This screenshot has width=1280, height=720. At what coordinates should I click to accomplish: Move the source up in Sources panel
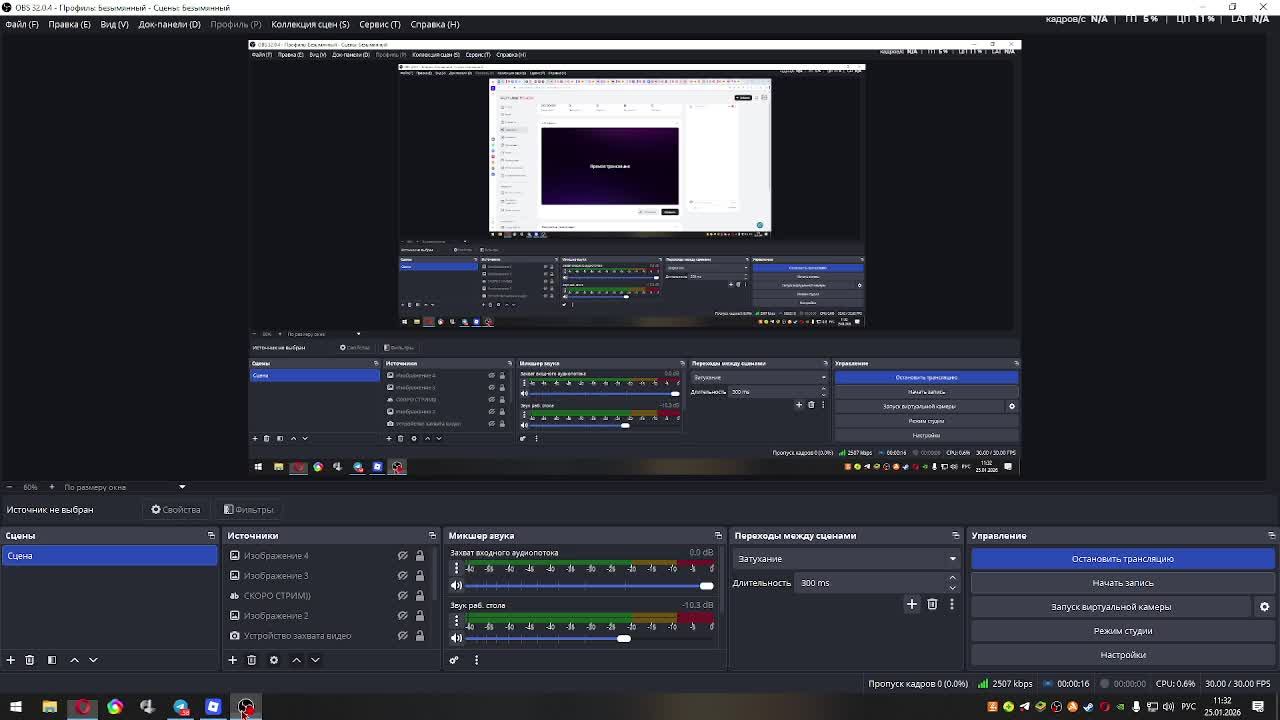pyautogui.click(x=296, y=660)
